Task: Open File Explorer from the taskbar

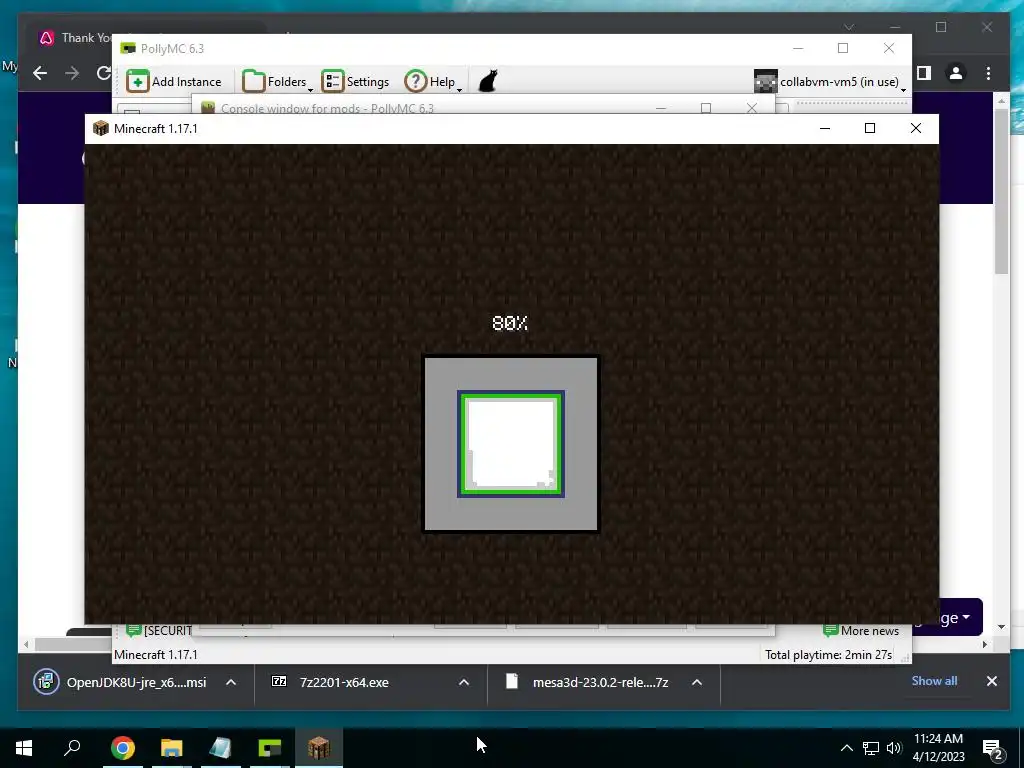Action: [172, 748]
